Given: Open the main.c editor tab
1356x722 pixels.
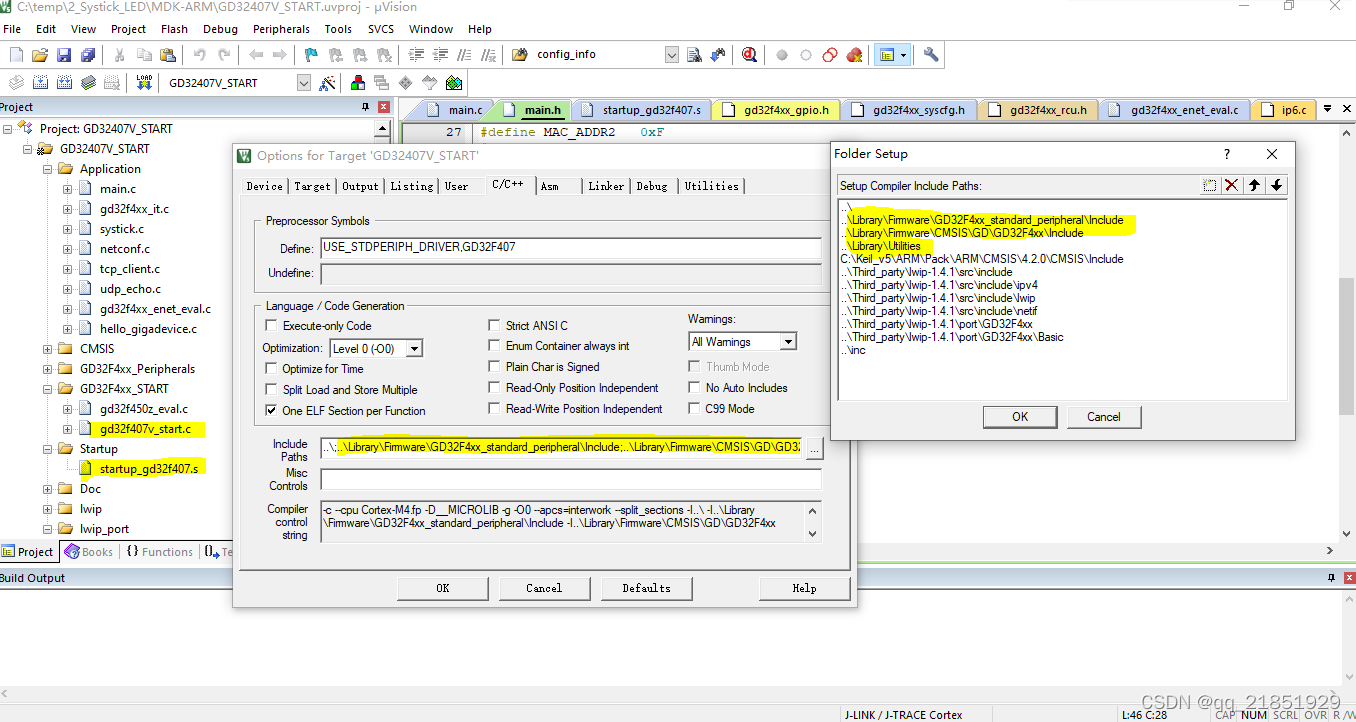Looking at the screenshot, I should tap(457, 110).
